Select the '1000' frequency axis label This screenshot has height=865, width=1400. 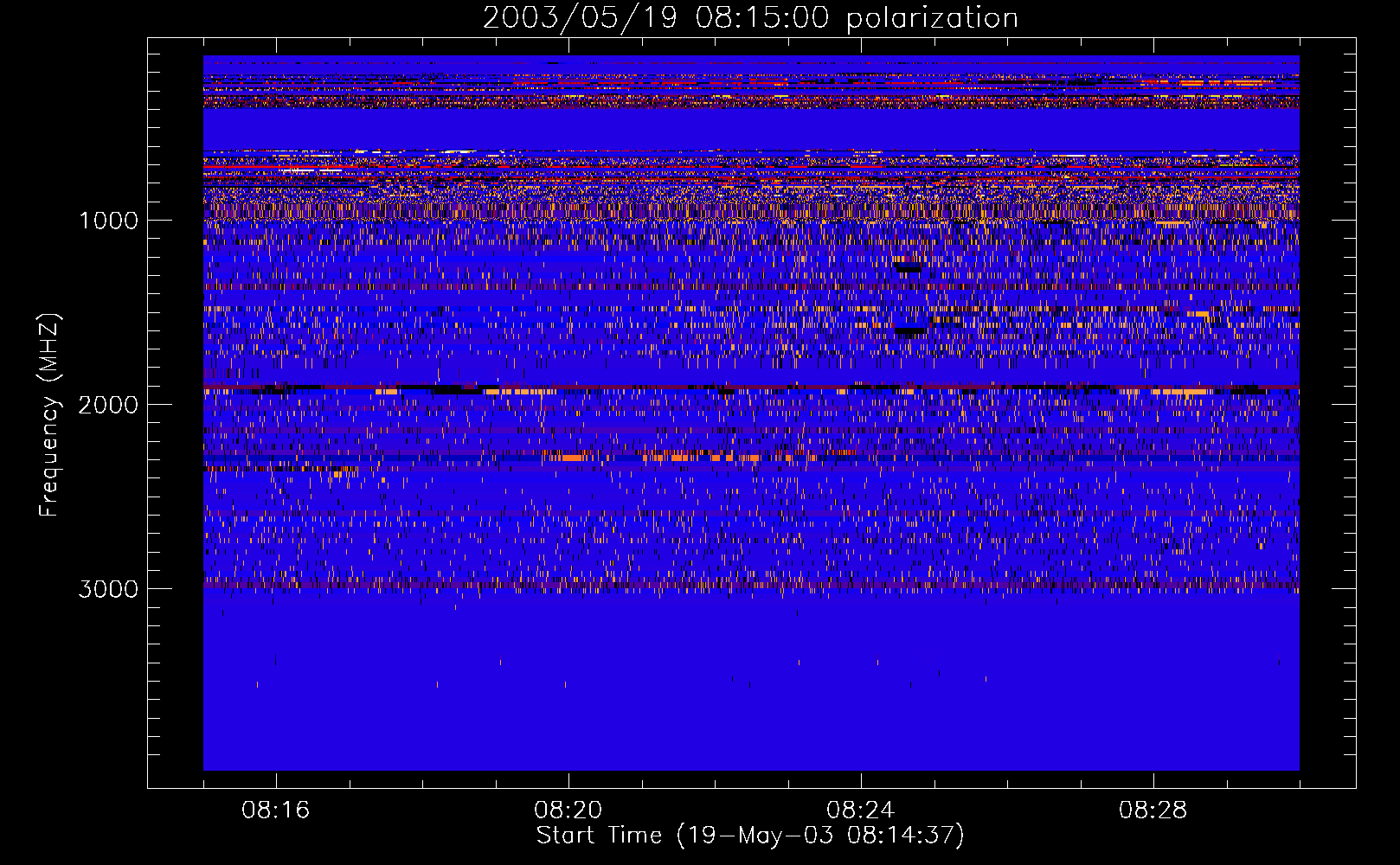[x=108, y=221]
